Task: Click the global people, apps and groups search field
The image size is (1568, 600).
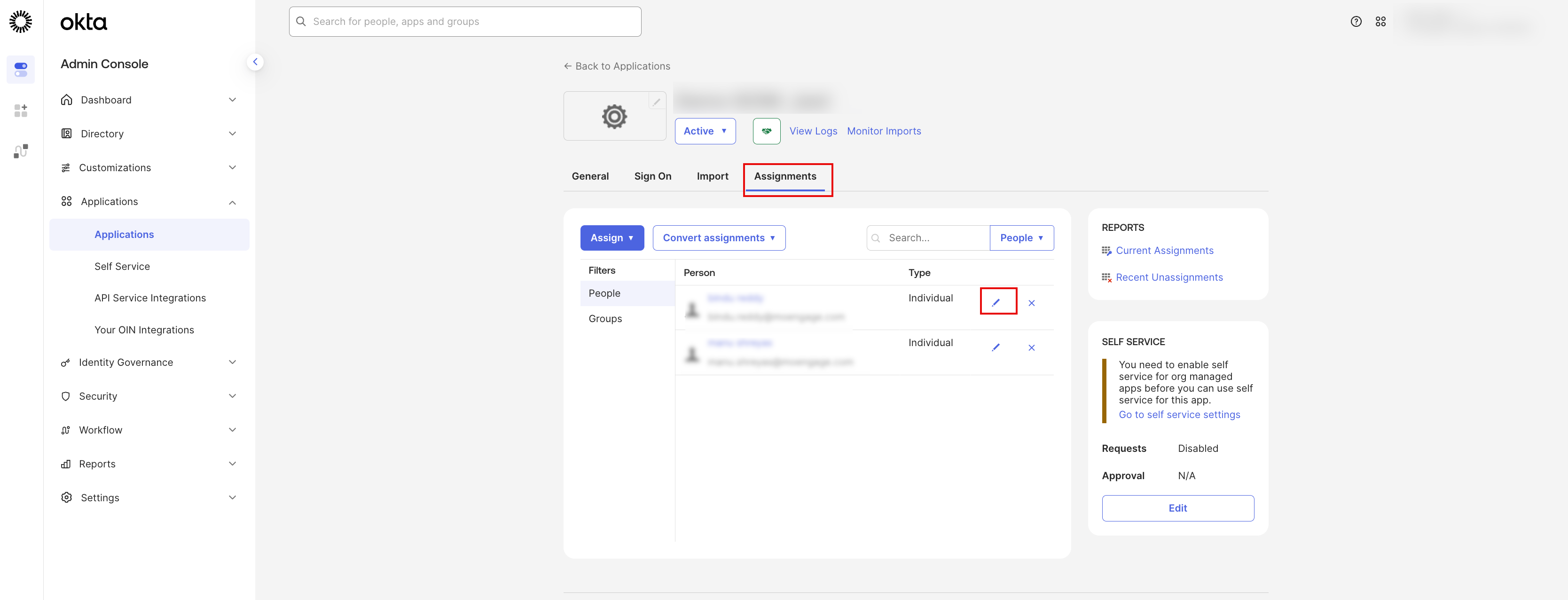Action: click(465, 22)
